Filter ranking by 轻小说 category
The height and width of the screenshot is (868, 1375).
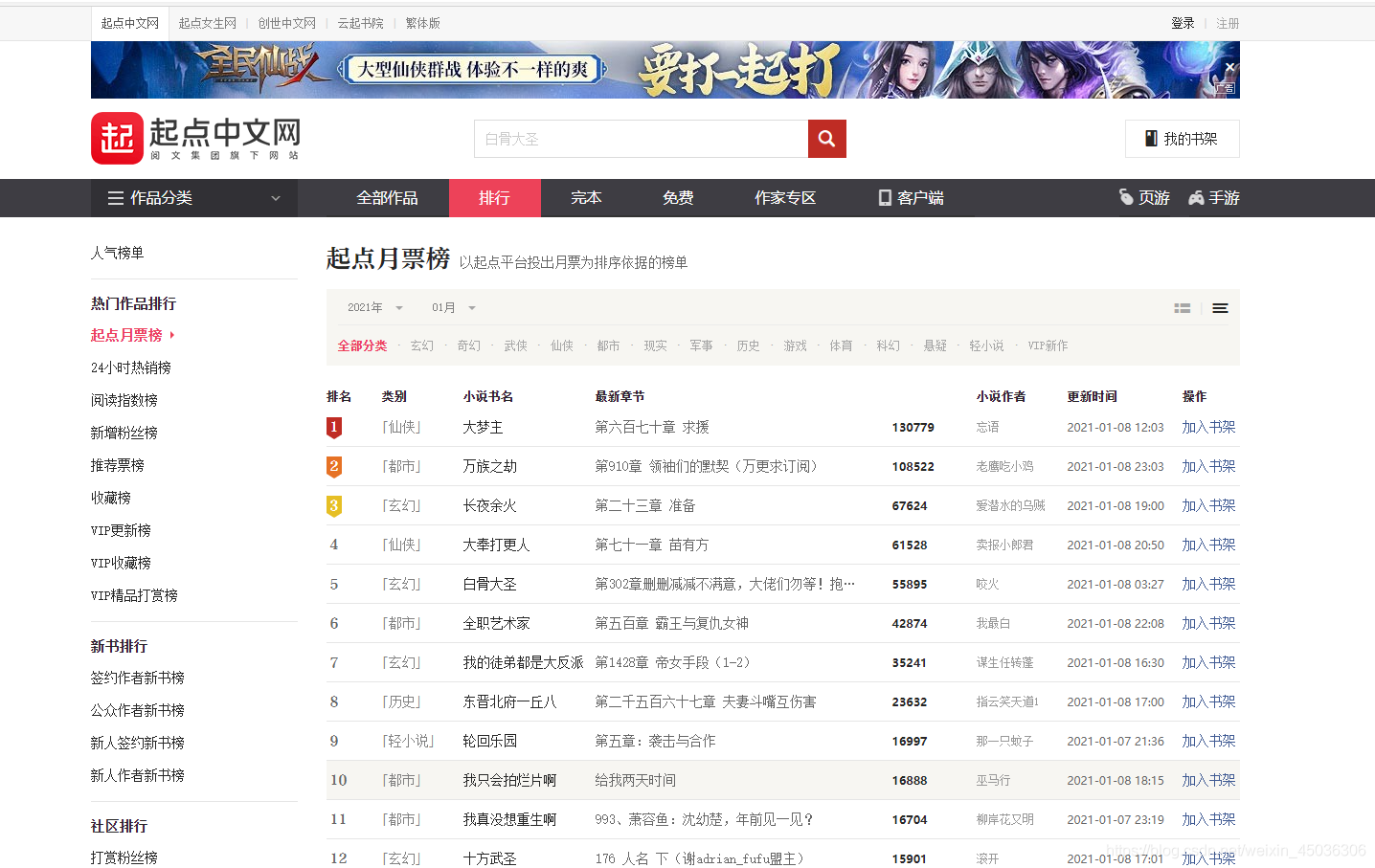(x=986, y=345)
